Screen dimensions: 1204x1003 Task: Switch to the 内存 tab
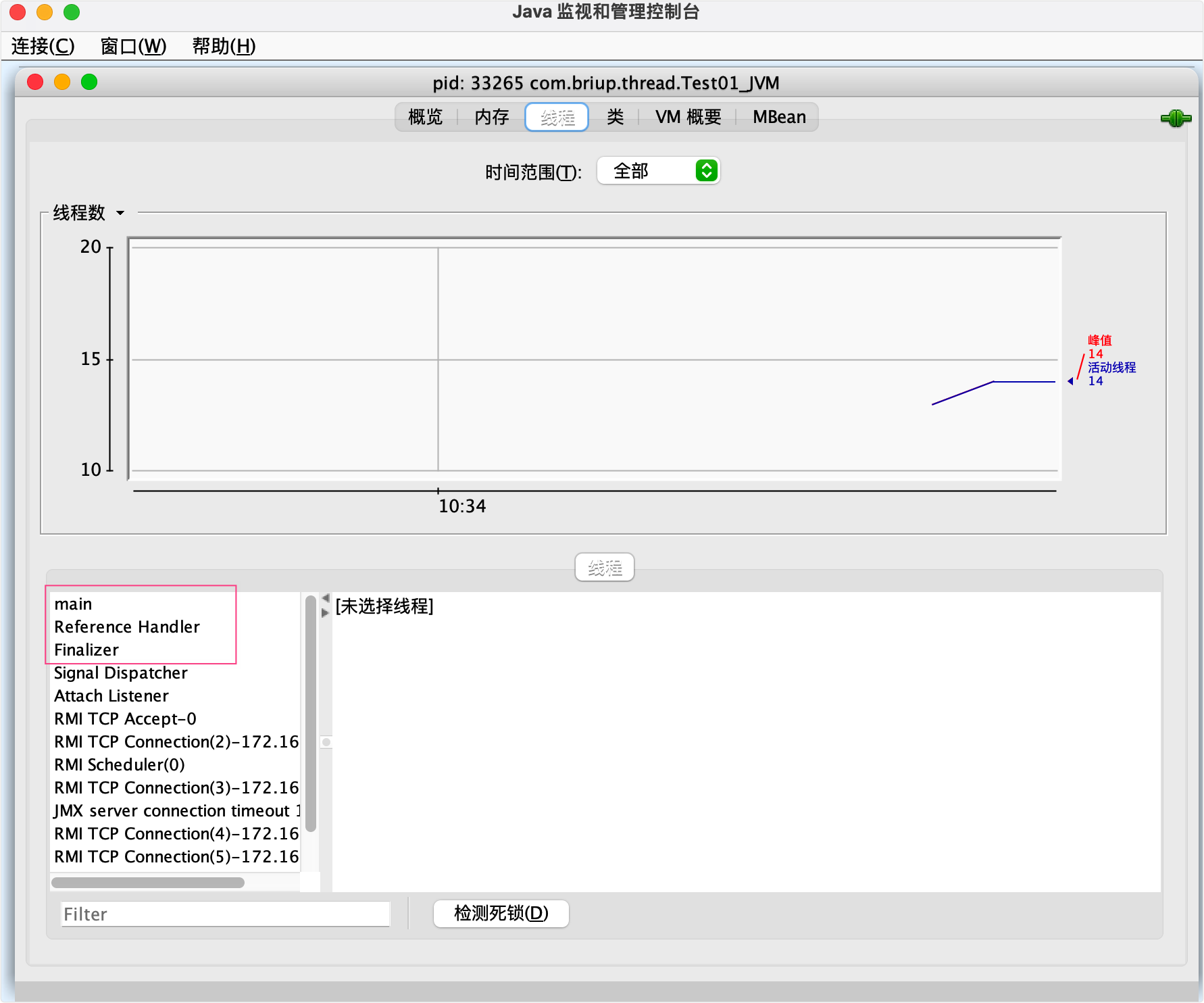(492, 117)
